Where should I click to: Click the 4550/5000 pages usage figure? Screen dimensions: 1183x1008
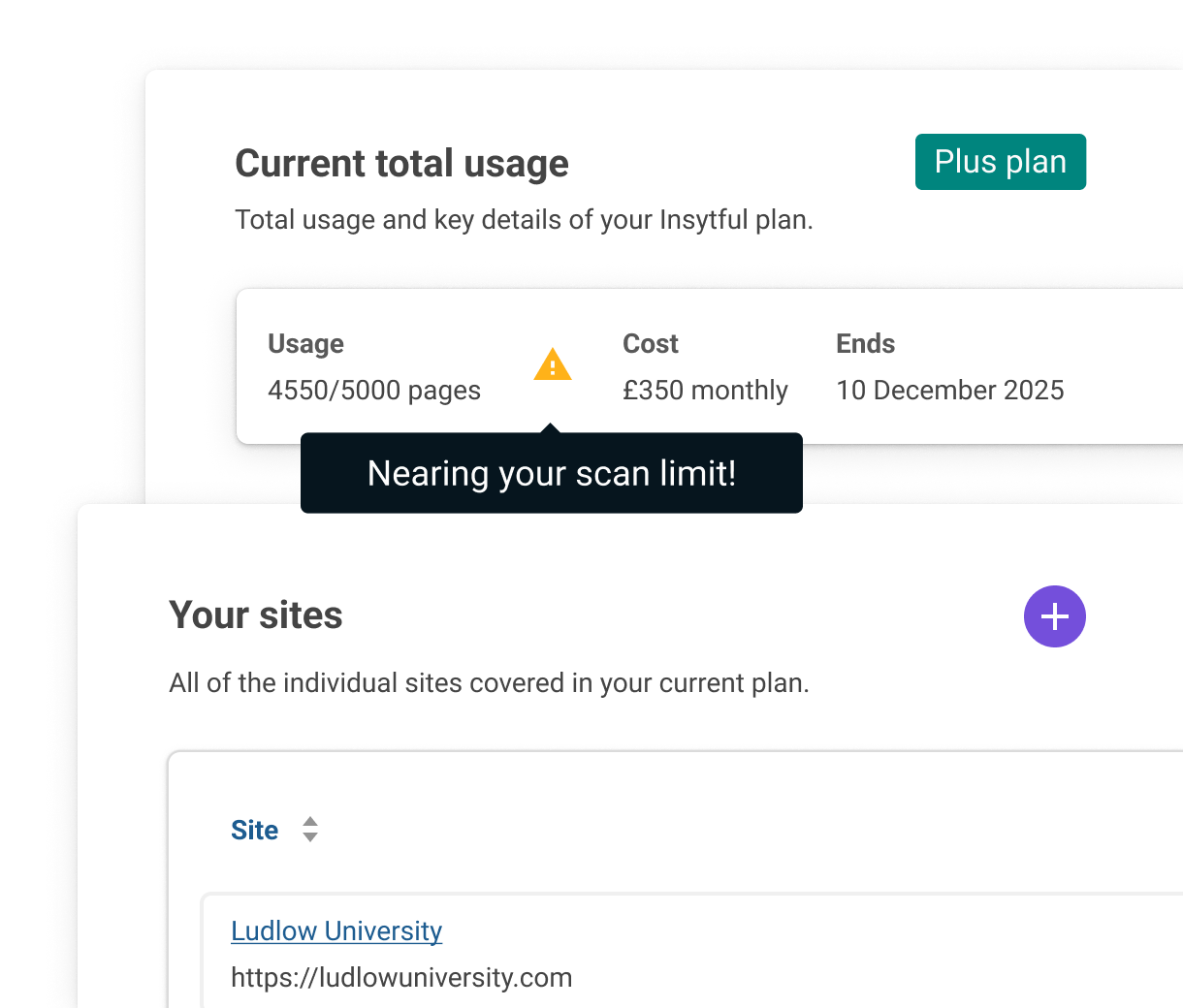coord(374,390)
